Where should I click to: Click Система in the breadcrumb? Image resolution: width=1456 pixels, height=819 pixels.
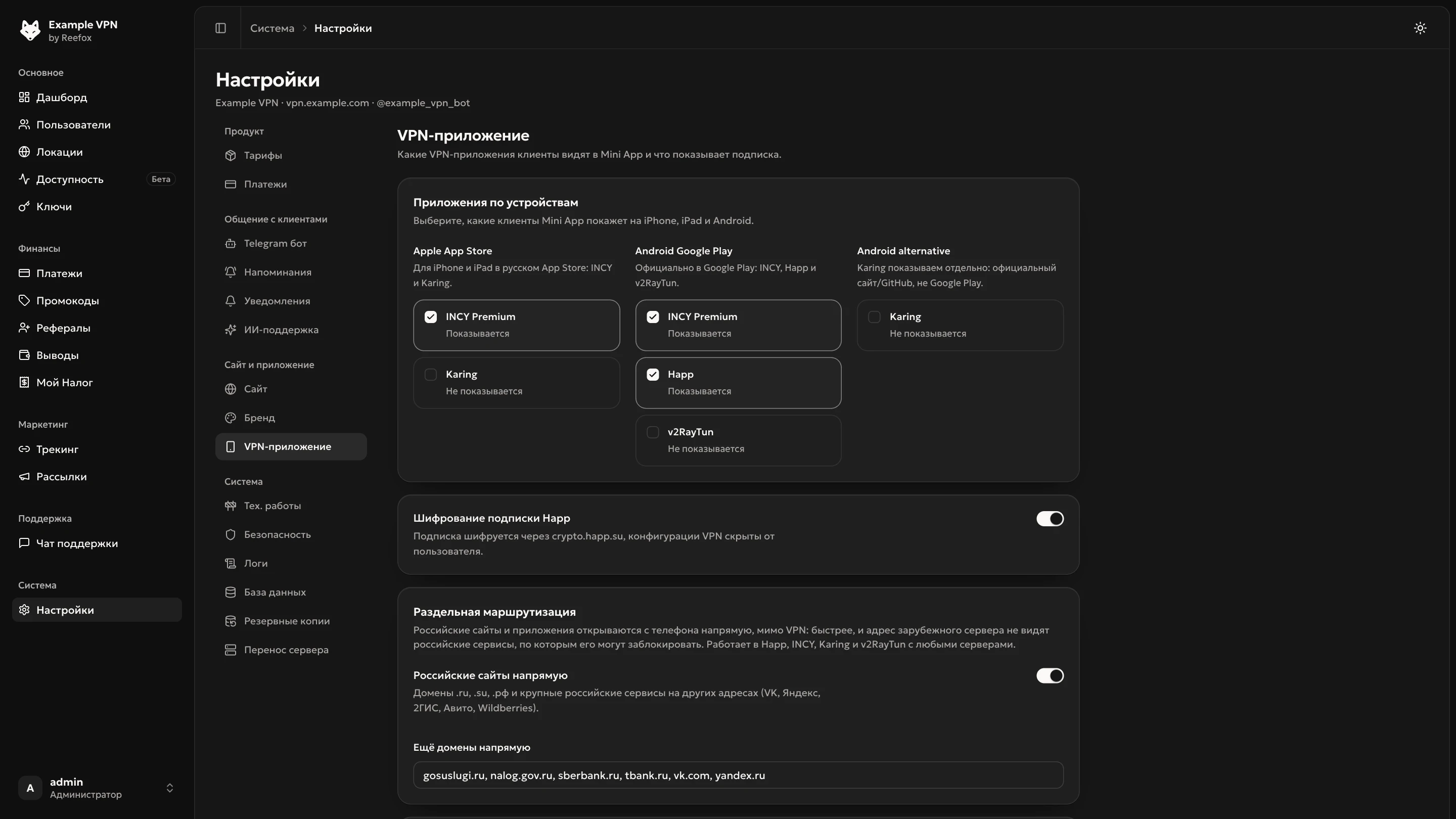(x=272, y=28)
